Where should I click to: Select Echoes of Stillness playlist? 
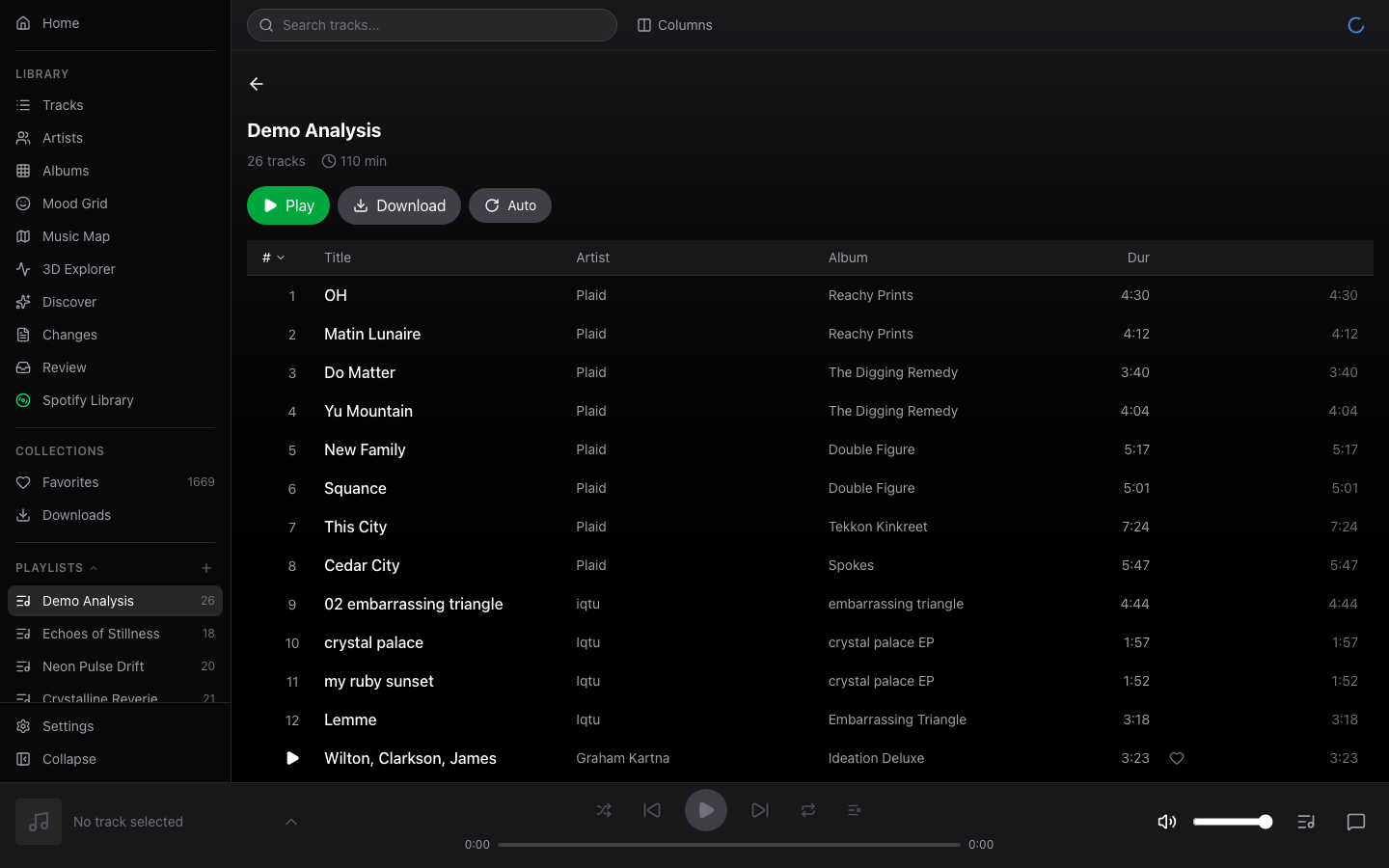(x=101, y=634)
